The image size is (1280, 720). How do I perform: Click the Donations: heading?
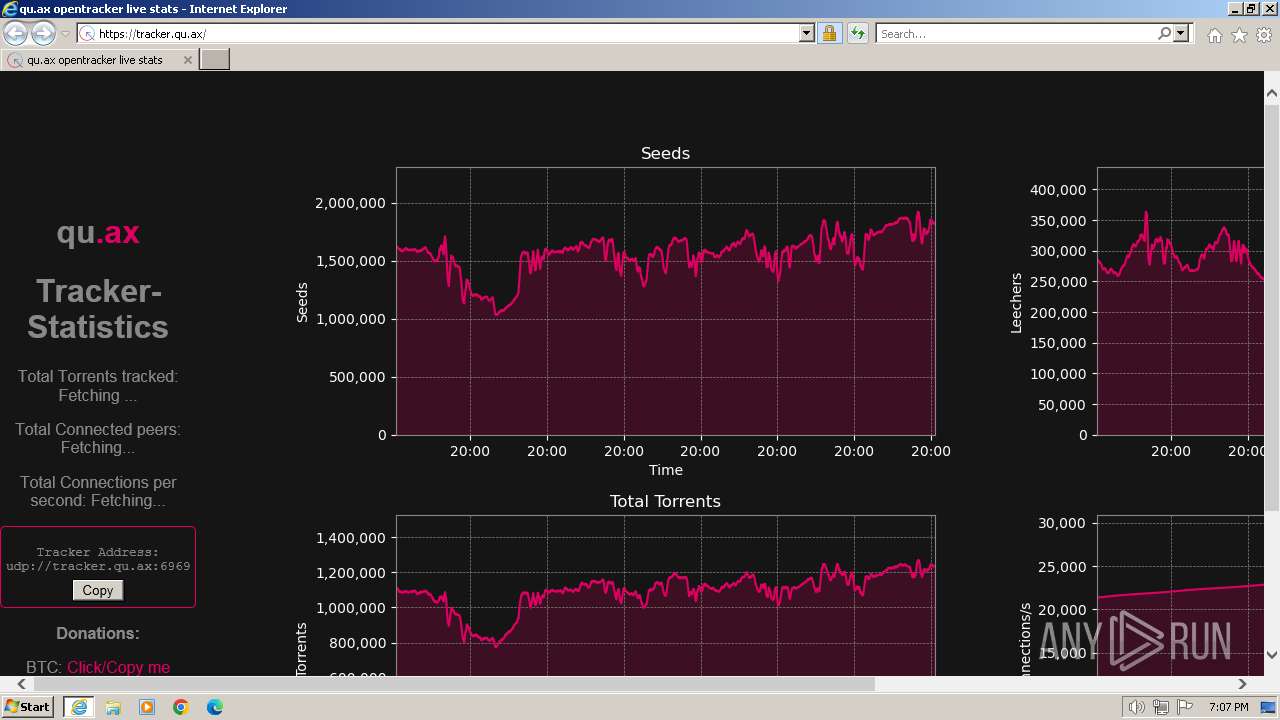coord(98,633)
